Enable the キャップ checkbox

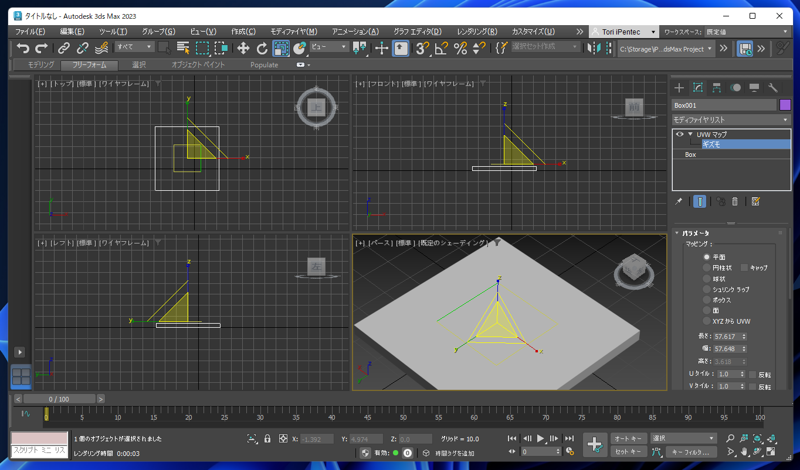(744, 267)
